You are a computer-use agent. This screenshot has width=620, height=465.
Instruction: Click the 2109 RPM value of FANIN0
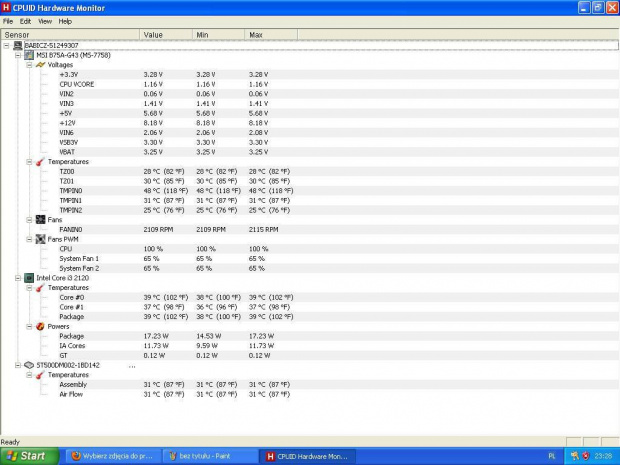tap(158, 230)
